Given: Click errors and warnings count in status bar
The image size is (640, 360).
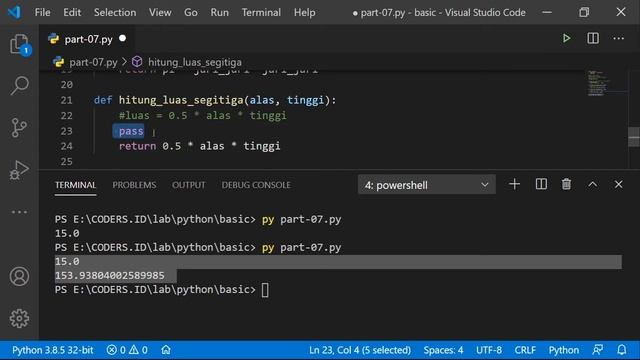Looking at the screenshot, I should [x=127, y=350].
